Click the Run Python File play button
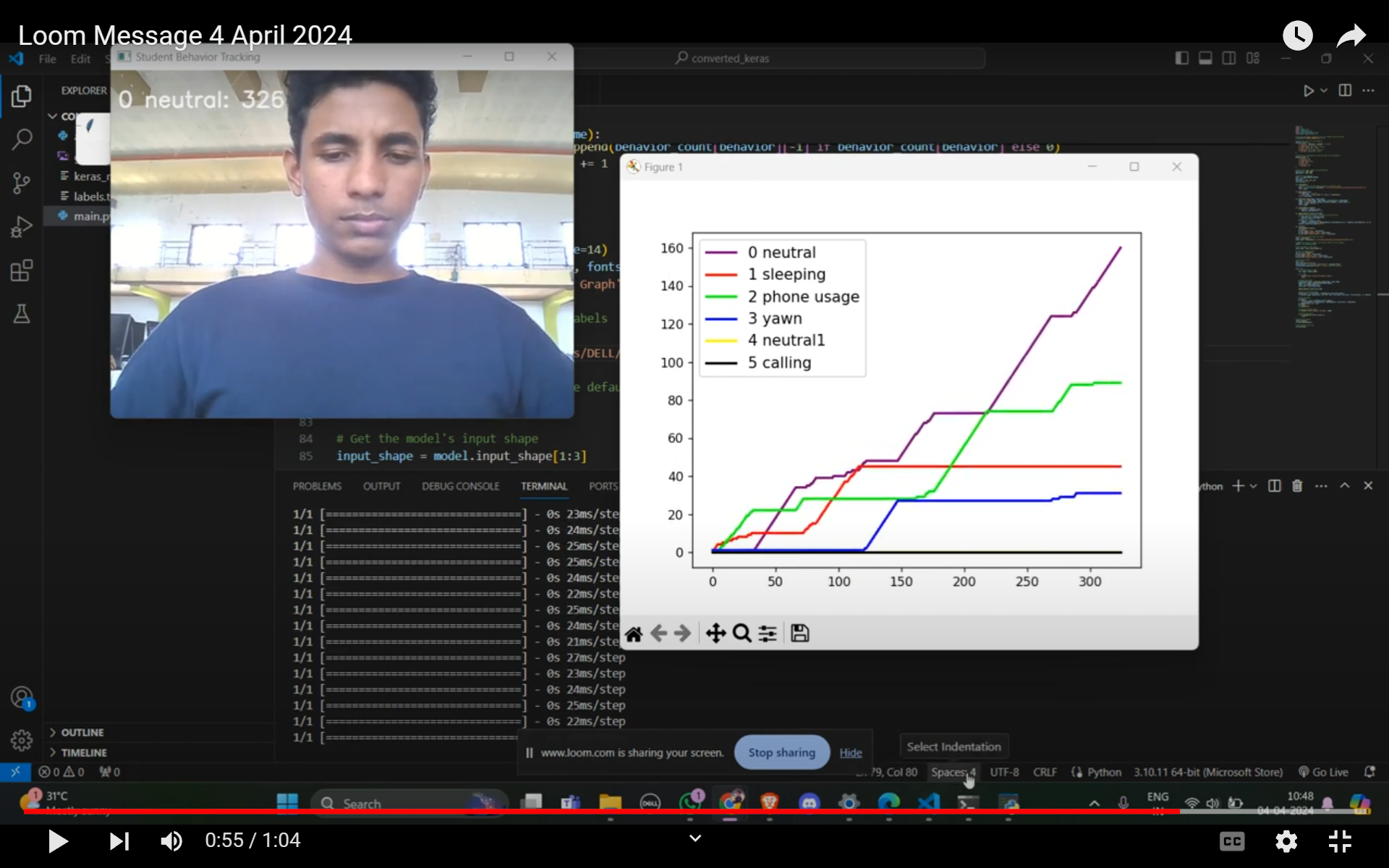This screenshot has height=868, width=1389. pos(1309,90)
